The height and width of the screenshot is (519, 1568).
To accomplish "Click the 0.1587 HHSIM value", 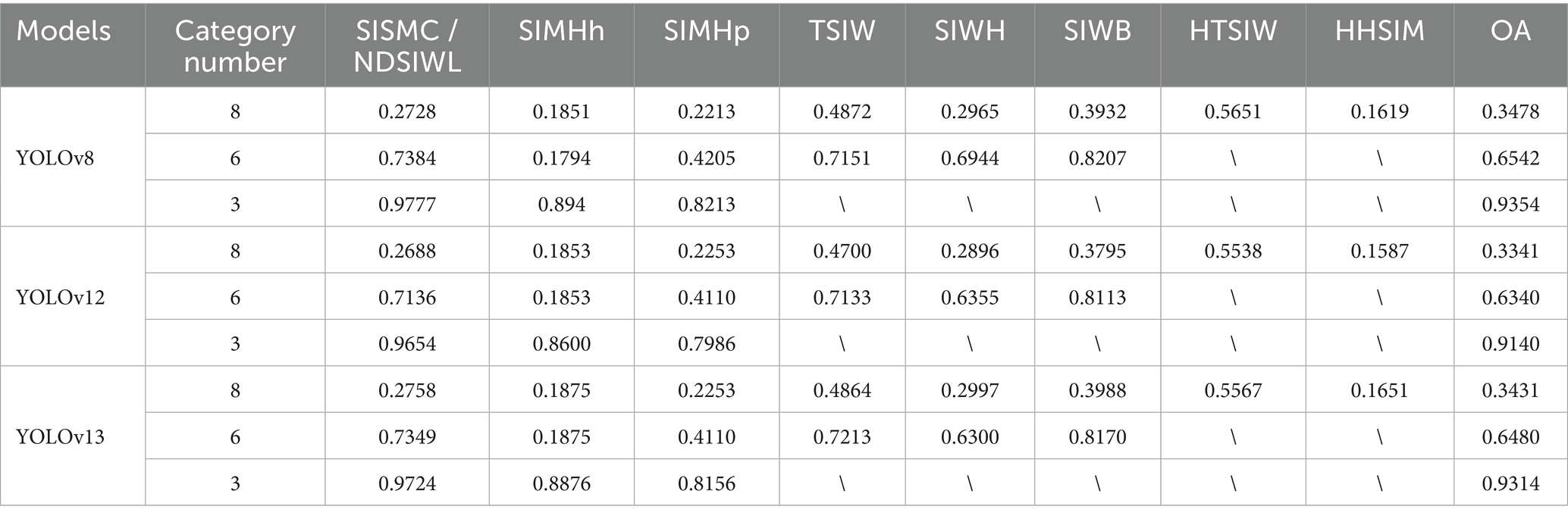I will tap(1379, 251).
